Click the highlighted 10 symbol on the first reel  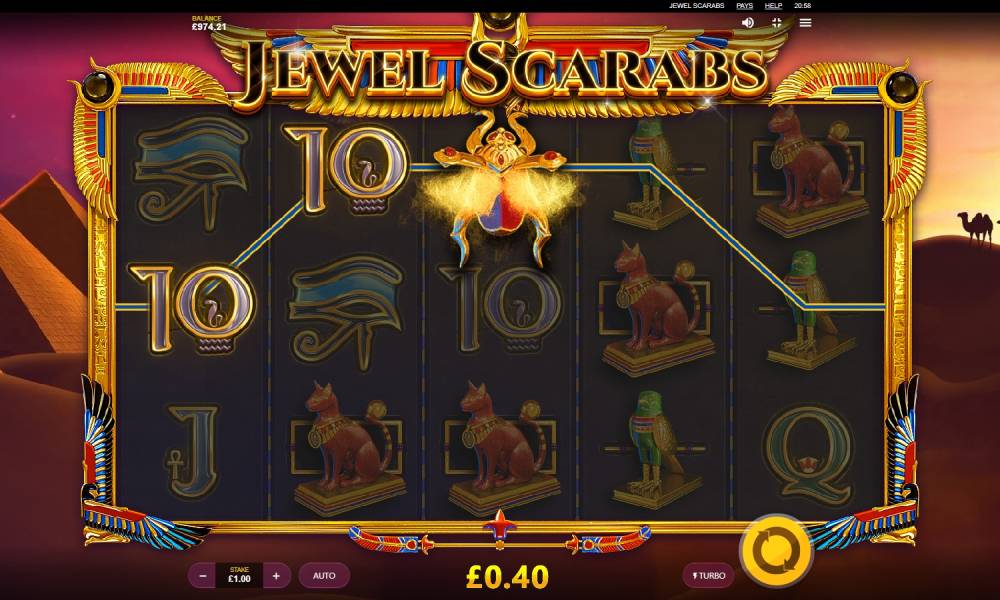point(191,309)
